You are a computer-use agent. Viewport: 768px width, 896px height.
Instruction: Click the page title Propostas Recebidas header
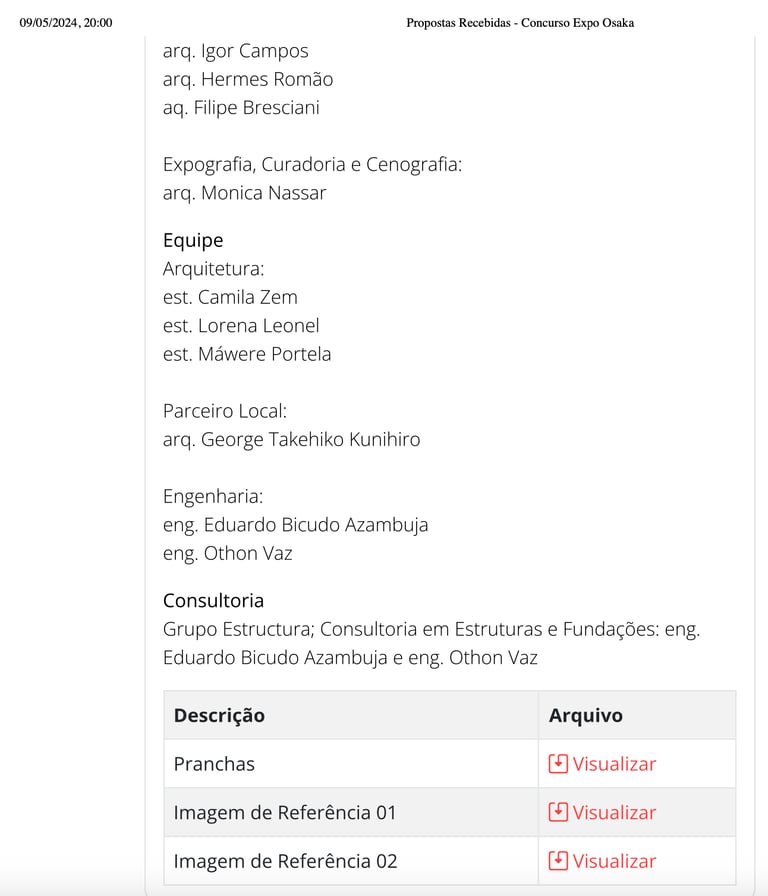(x=520, y=23)
